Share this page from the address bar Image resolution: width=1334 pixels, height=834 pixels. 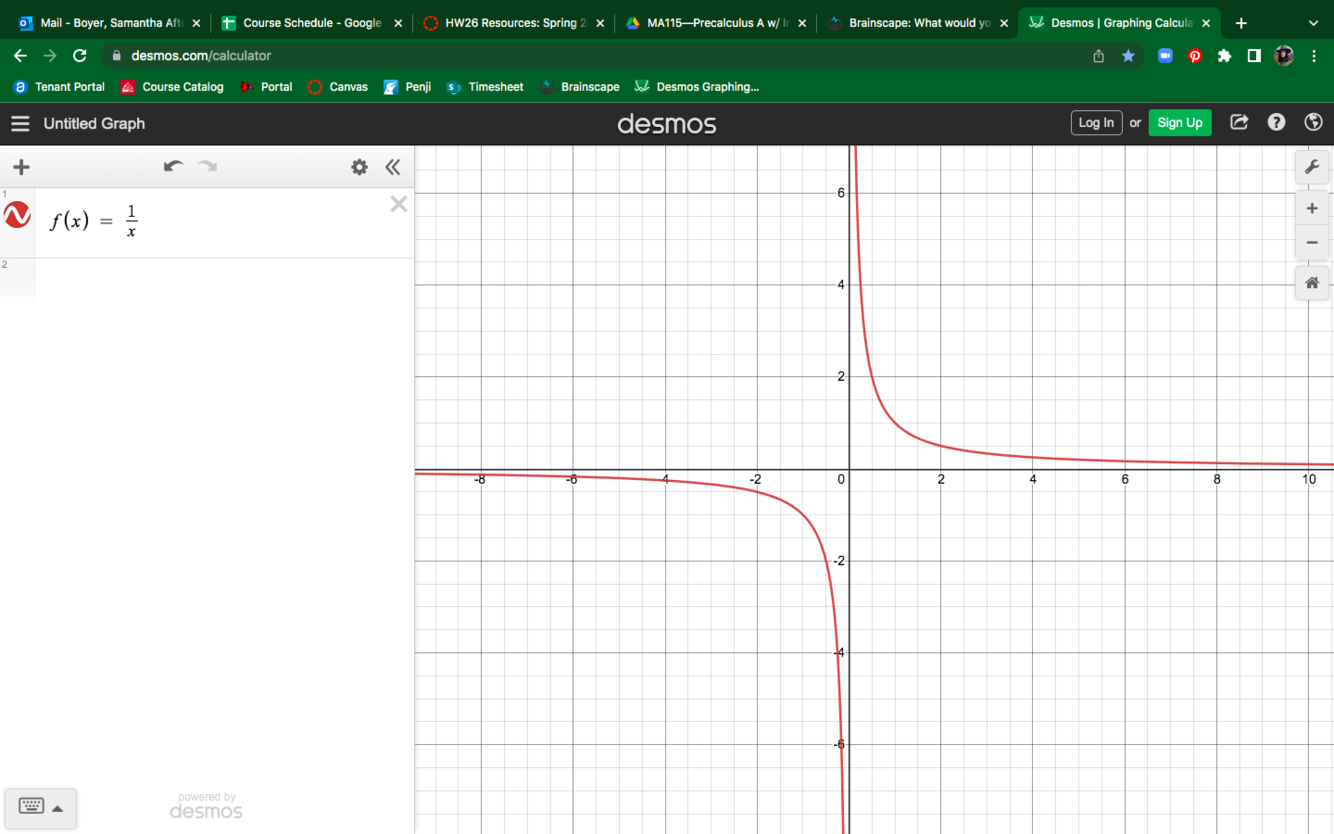(x=1098, y=56)
